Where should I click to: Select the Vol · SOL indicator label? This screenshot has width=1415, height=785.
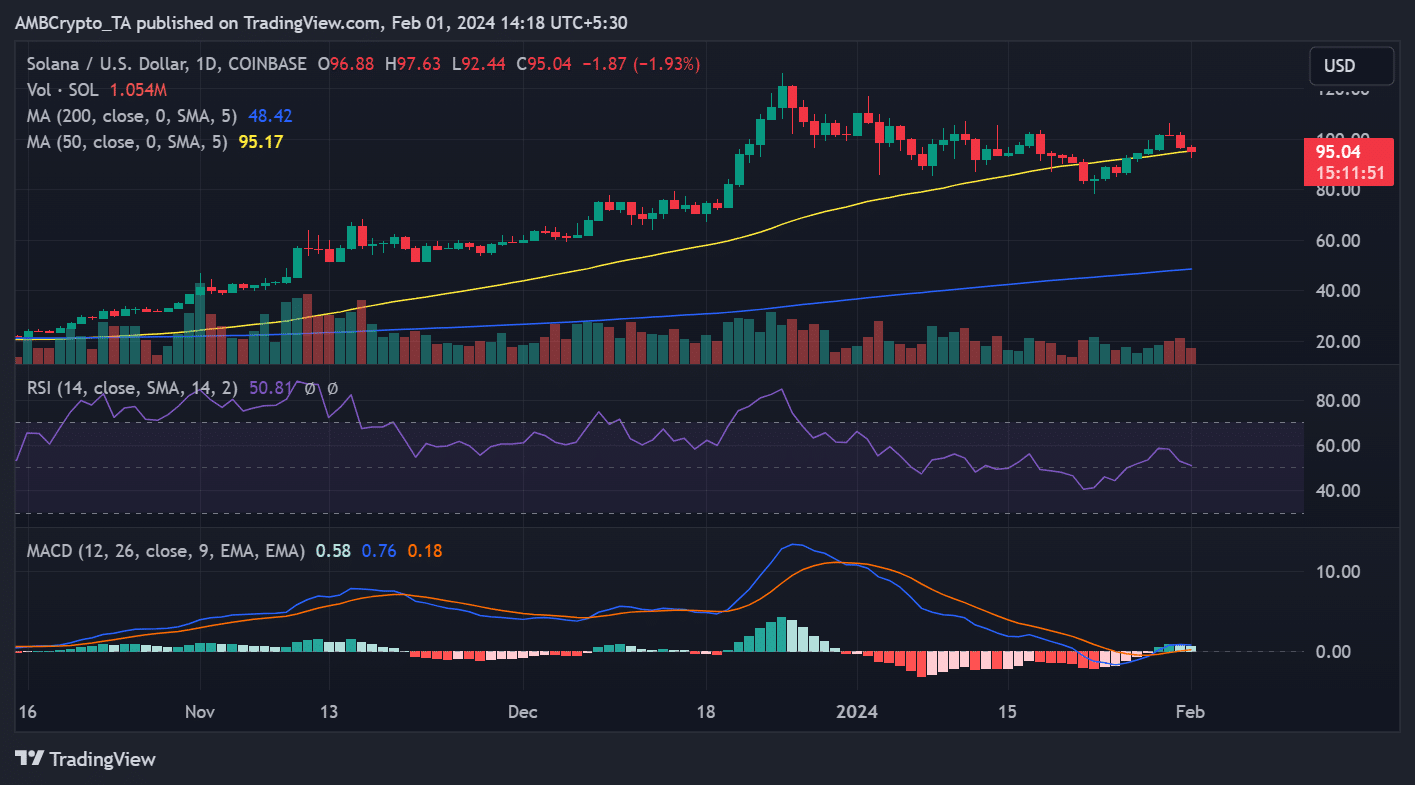click(x=62, y=90)
